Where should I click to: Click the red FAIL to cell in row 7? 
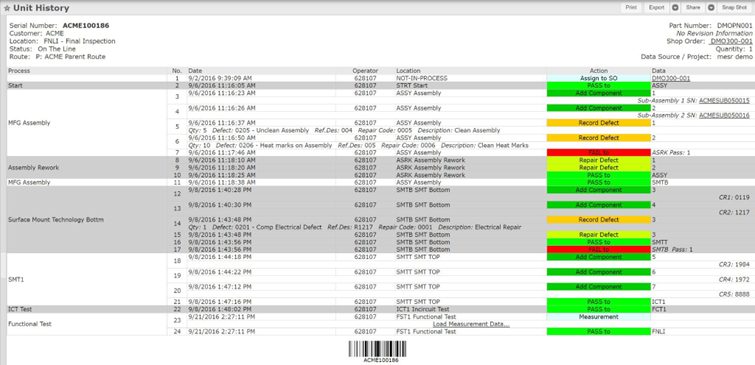coord(599,153)
